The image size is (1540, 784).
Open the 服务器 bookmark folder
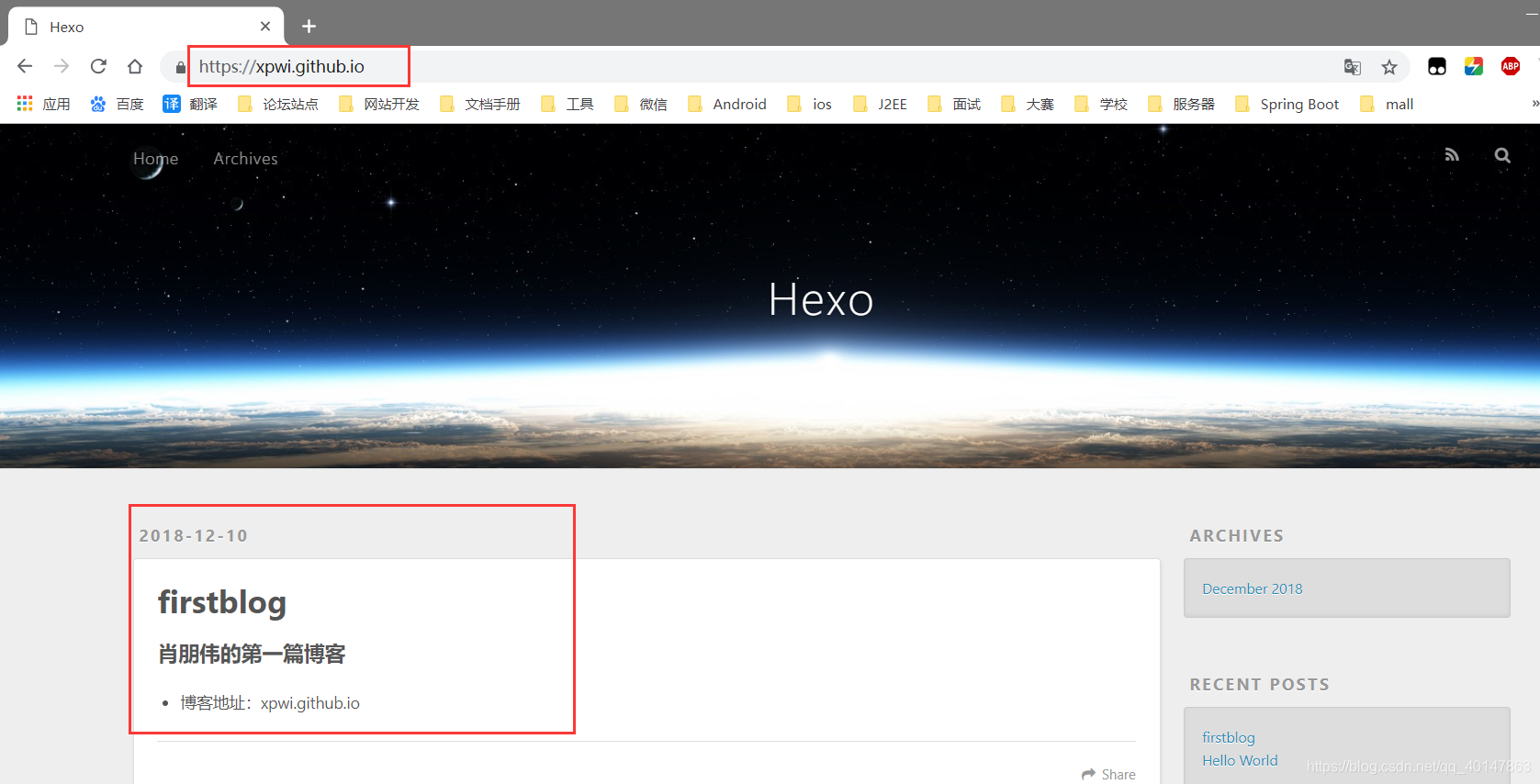click(x=1181, y=104)
